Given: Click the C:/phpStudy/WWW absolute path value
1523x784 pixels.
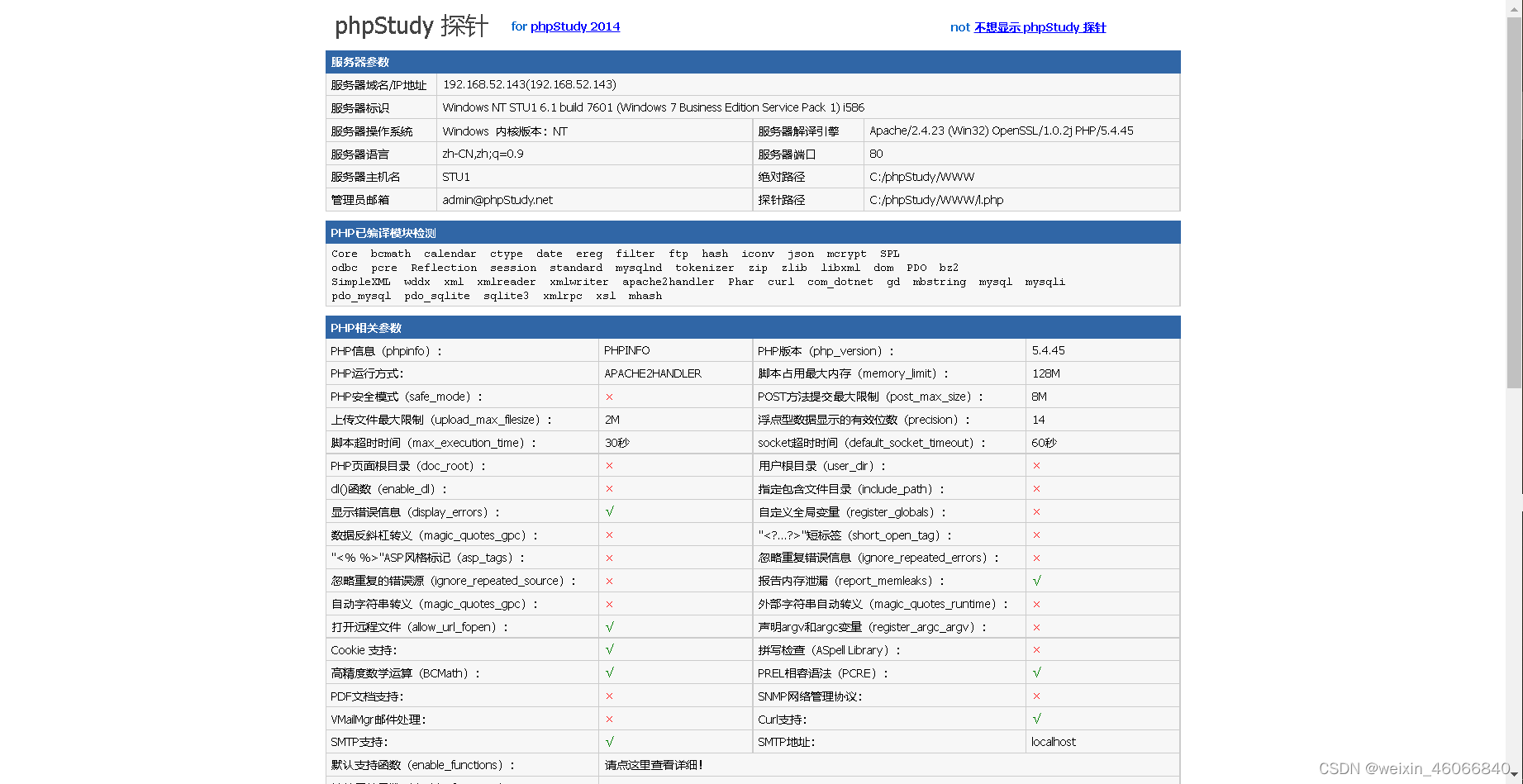Looking at the screenshot, I should pyautogui.click(x=922, y=177).
